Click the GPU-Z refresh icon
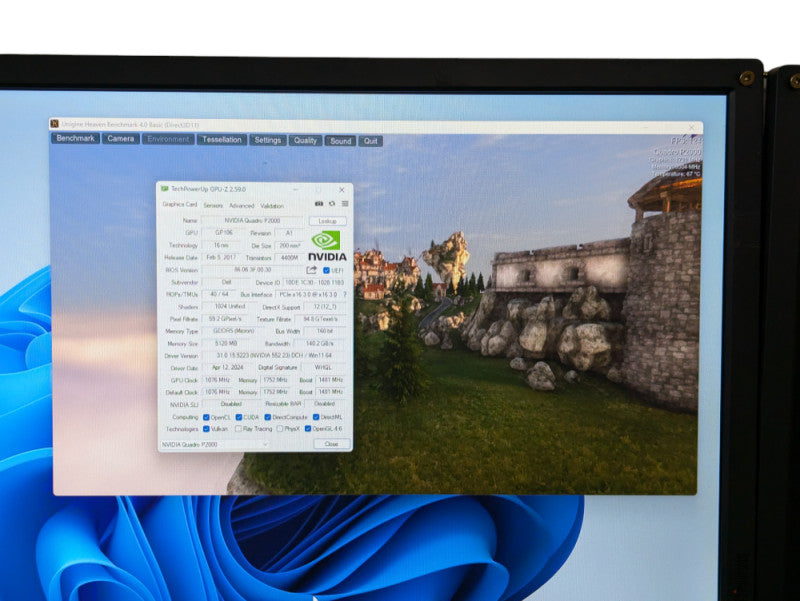Image resolution: width=800 pixels, height=601 pixels. pyautogui.click(x=332, y=204)
